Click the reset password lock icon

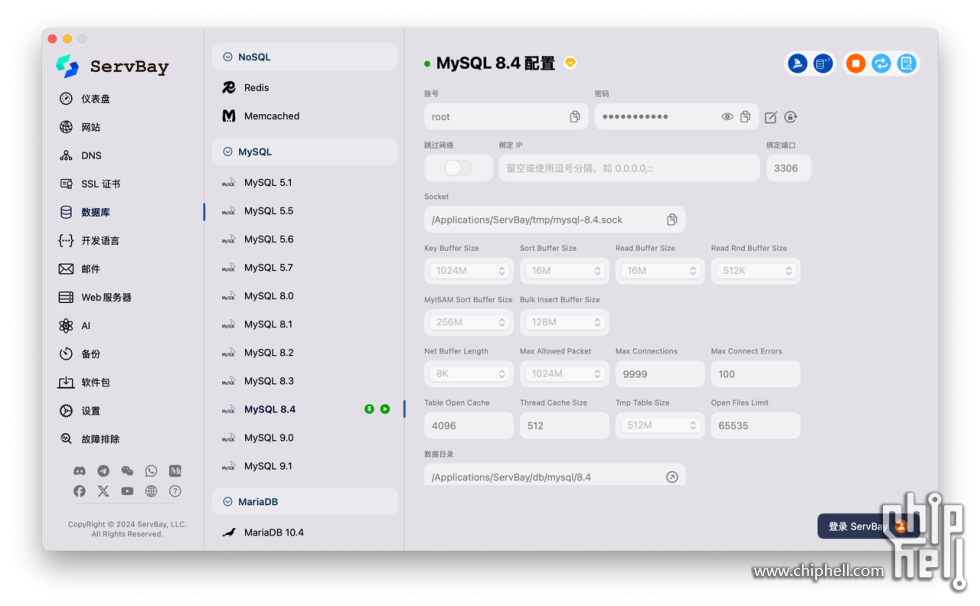point(791,117)
